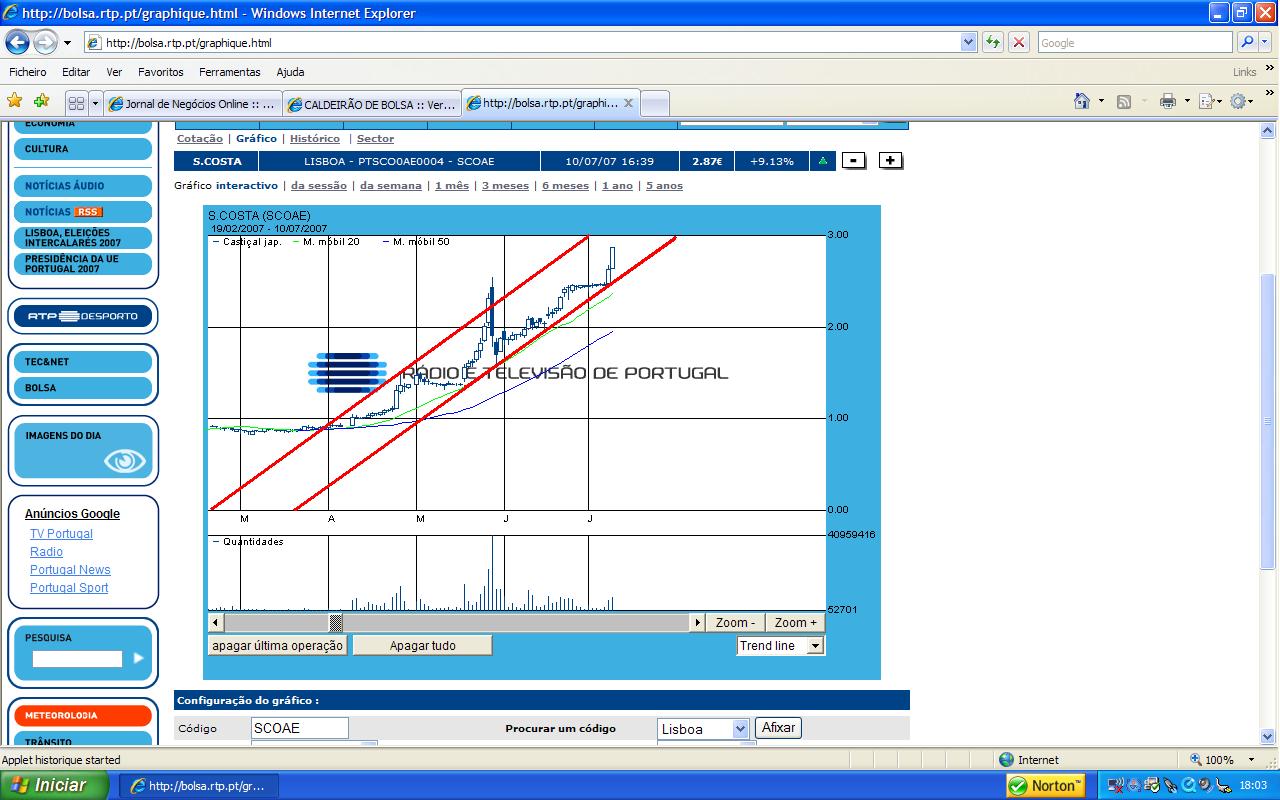Open the Tools gear icon
Screen dimensions: 1280x800
[1238, 101]
